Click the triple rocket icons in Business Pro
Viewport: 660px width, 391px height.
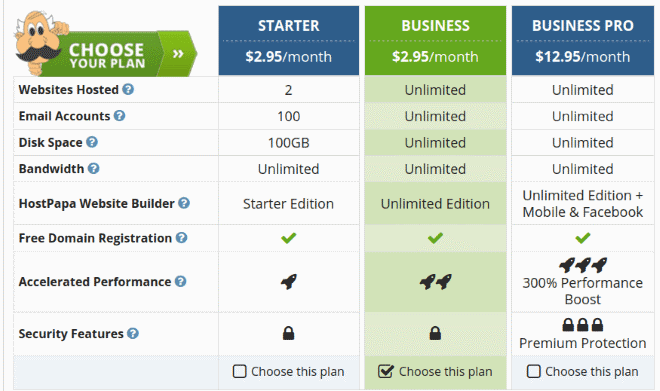(x=583, y=265)
